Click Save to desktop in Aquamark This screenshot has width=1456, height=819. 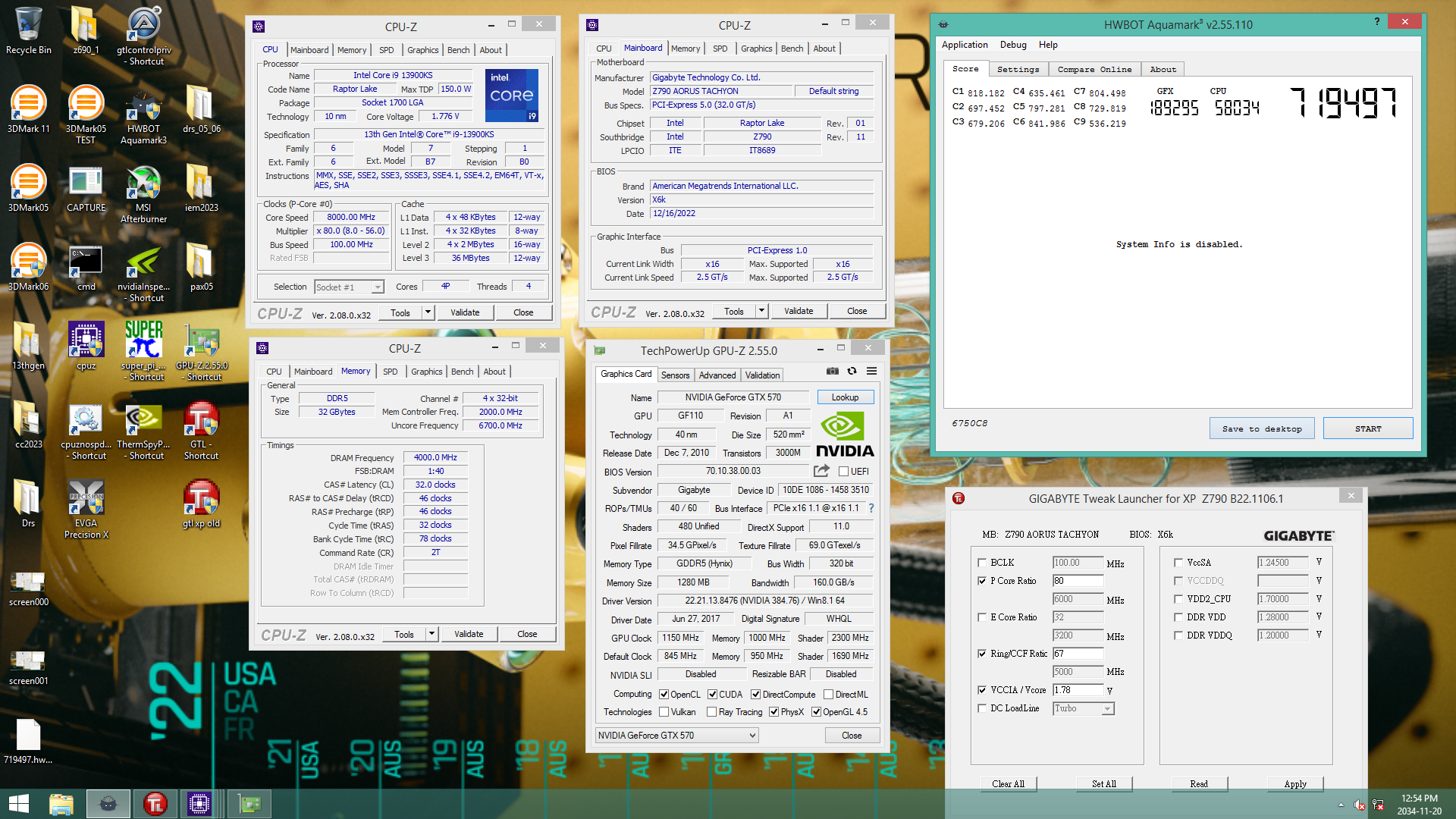point(1262,428)
